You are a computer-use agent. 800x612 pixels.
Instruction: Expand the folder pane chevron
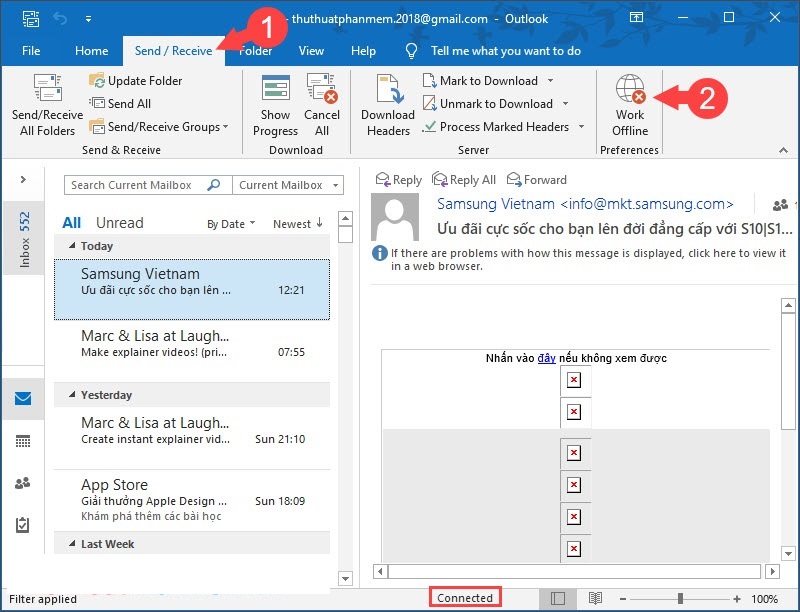click(23, 180)
